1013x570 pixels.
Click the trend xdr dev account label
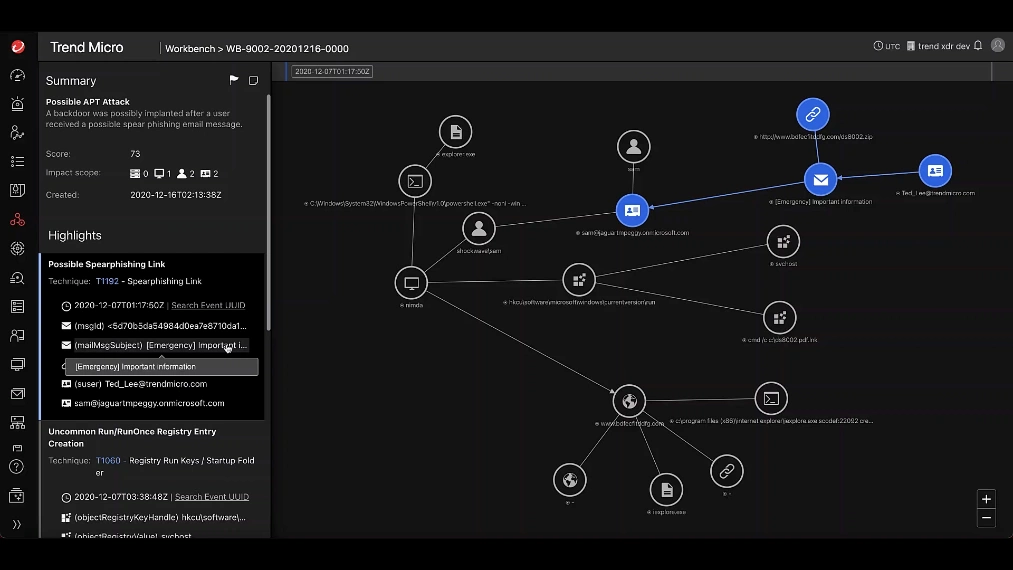point(938,46)
